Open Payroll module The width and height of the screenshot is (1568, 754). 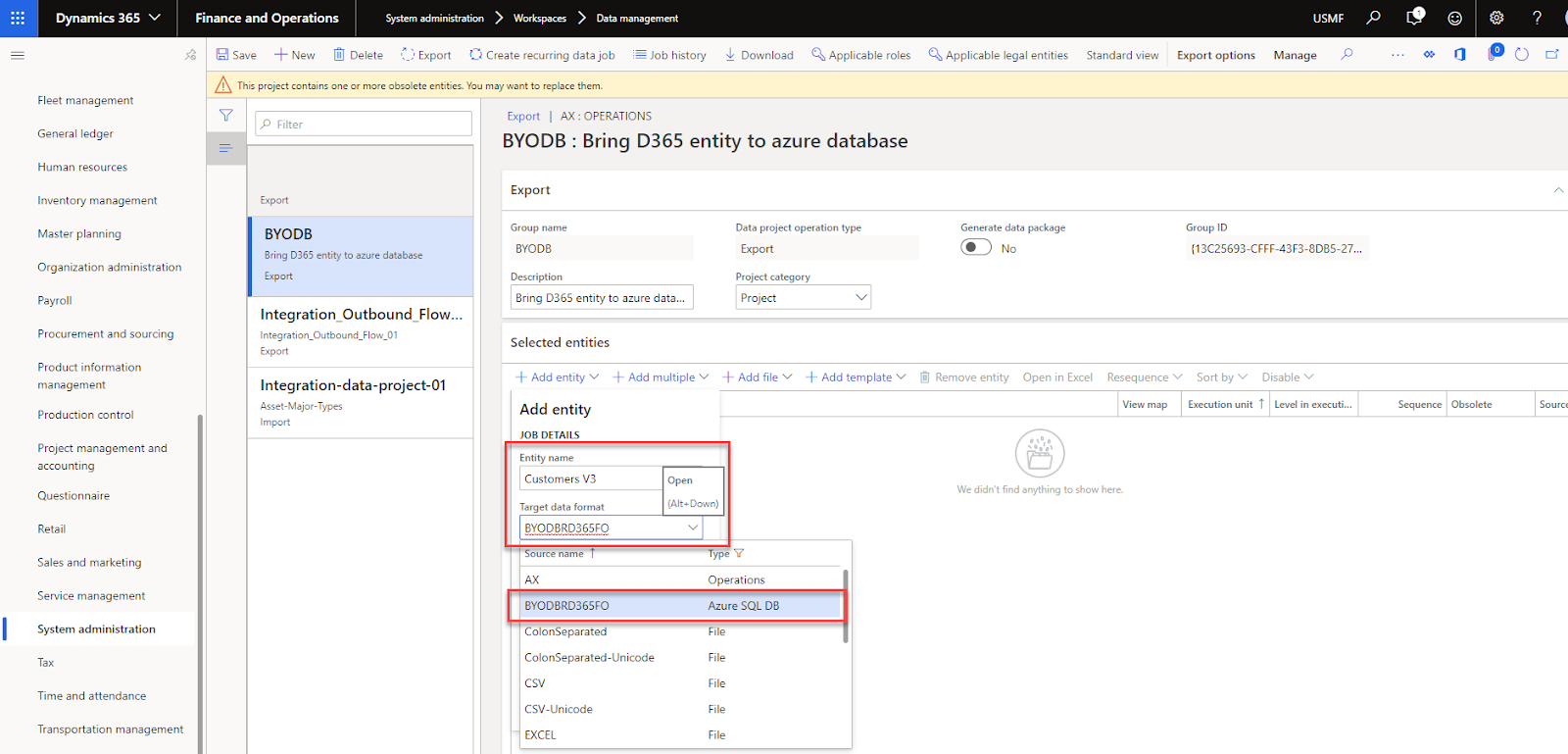click(55, 300)
